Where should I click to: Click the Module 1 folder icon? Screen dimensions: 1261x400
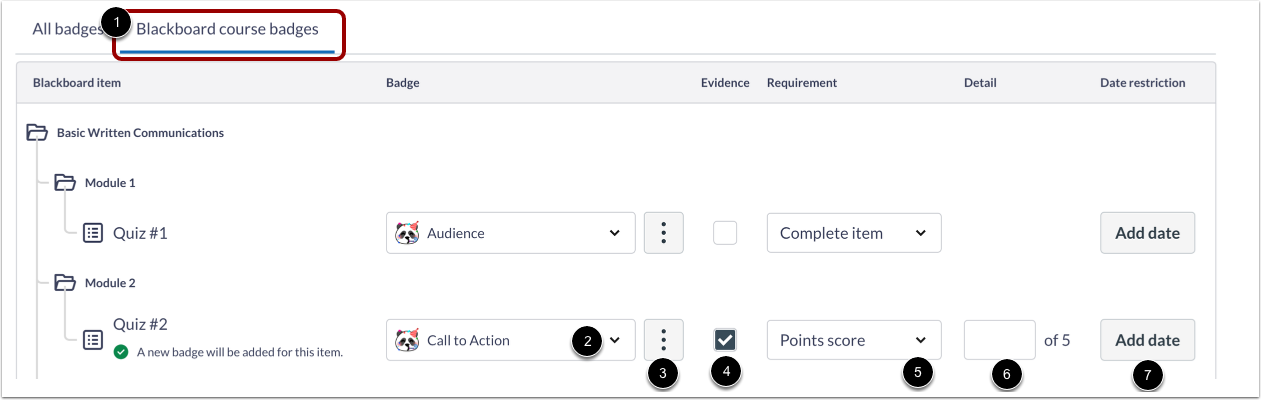[65, 182]
